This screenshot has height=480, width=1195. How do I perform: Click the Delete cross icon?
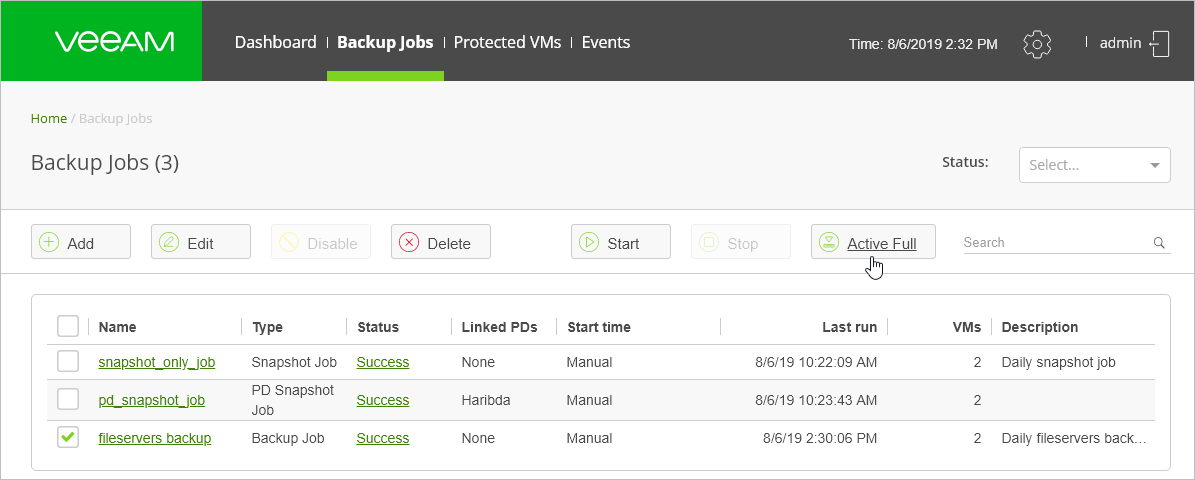(x=409, y=242)
